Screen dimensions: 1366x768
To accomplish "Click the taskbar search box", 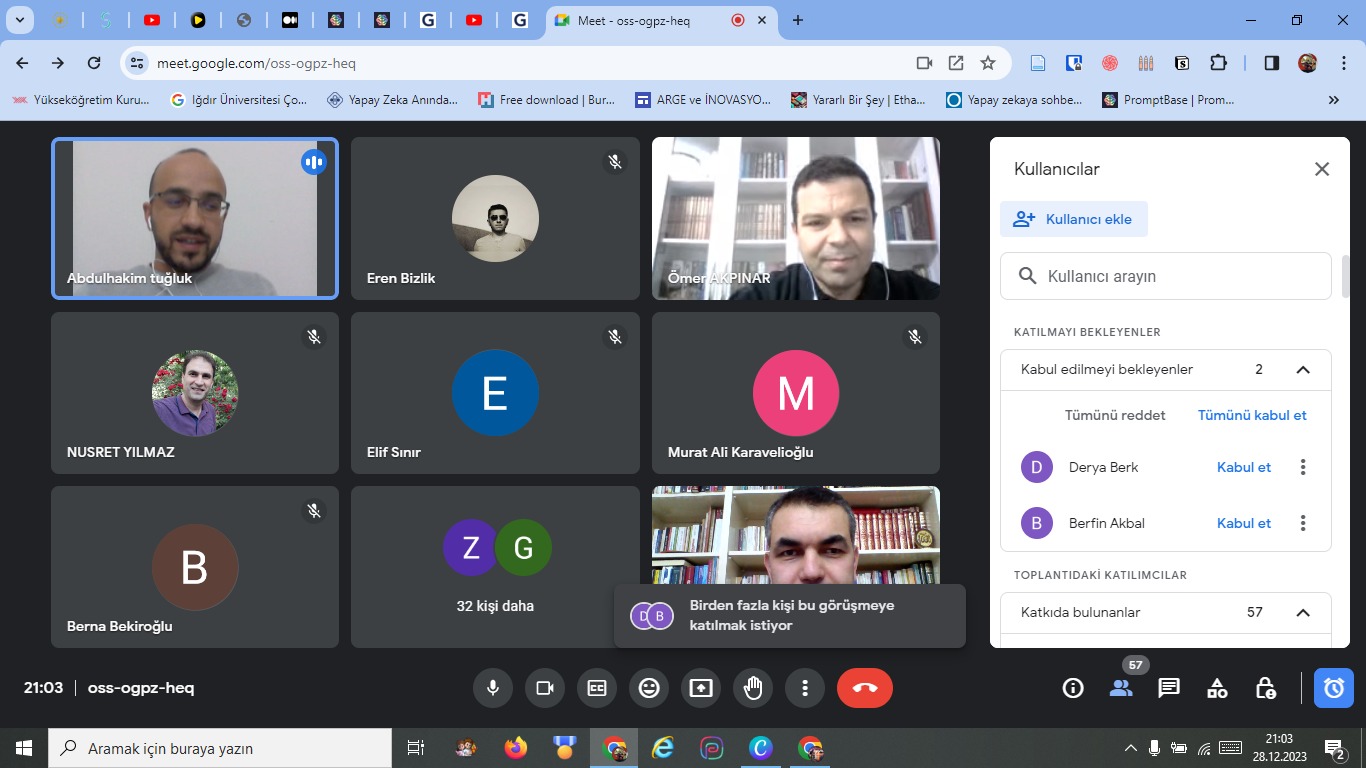I will pyautogui.click(x=220, y=748).
